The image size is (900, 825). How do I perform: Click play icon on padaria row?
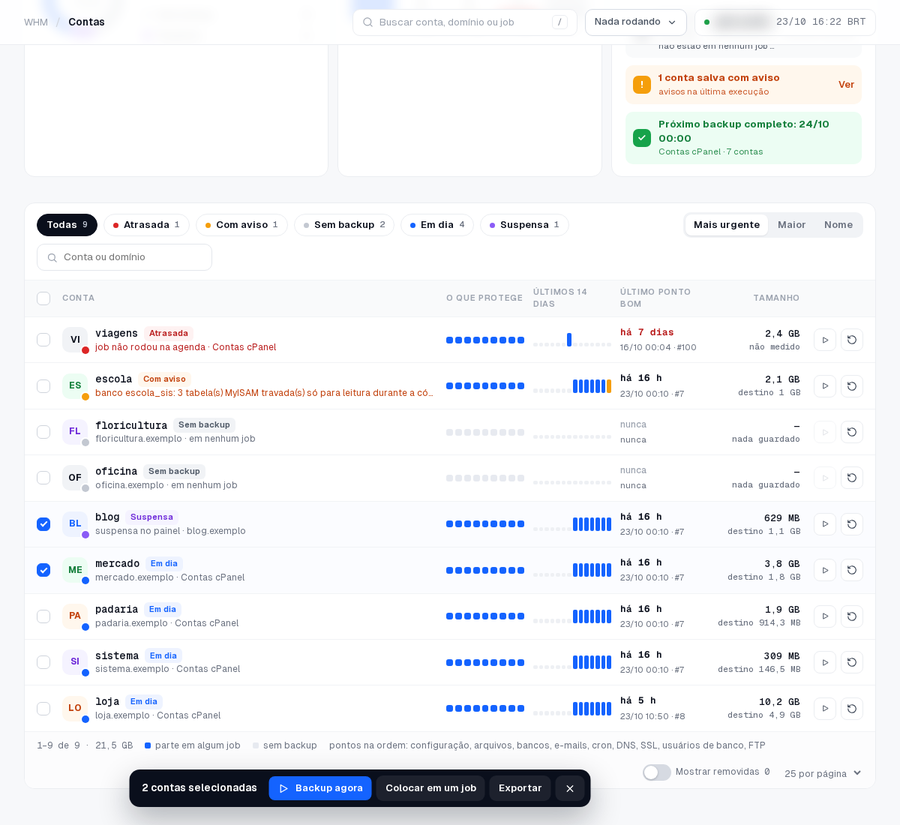click(825, 616)
